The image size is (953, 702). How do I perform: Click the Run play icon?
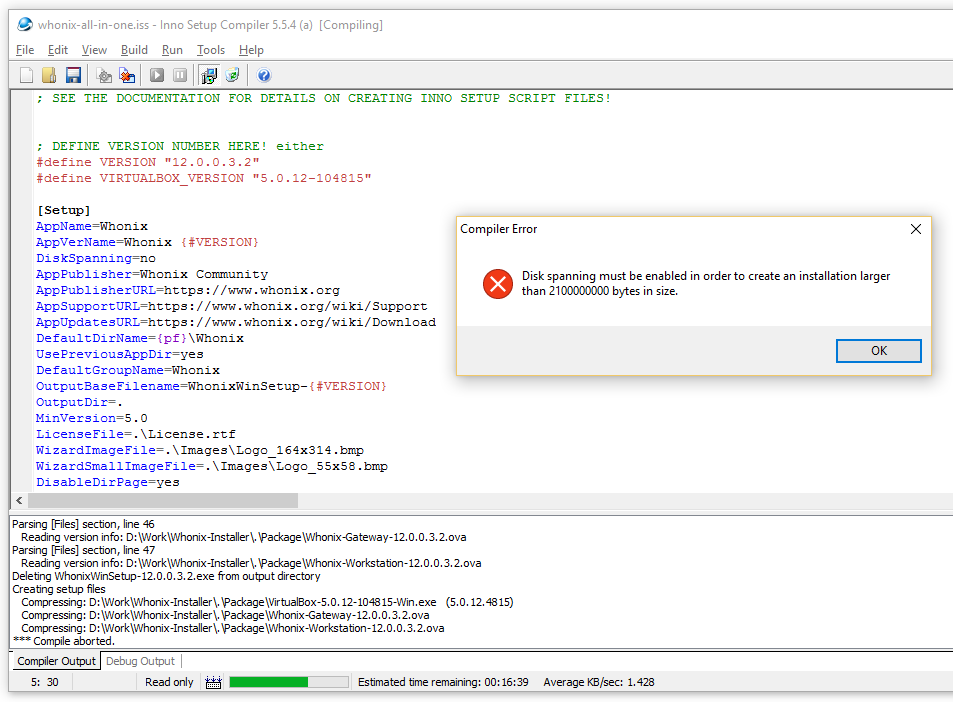point(157,75)
